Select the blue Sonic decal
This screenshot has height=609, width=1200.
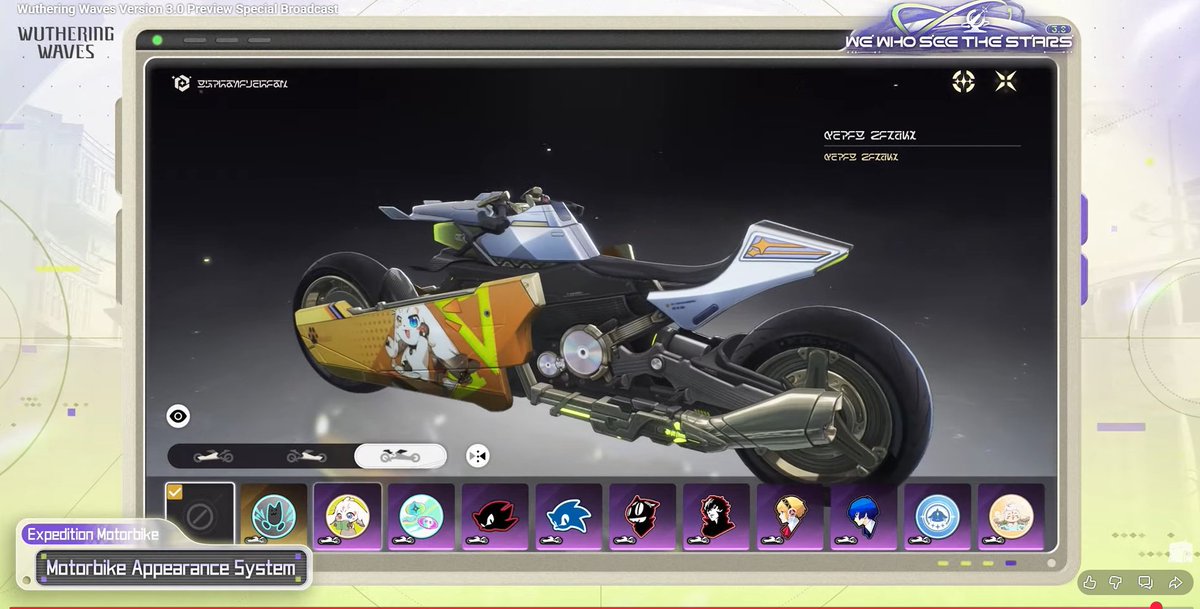point(569,517)
